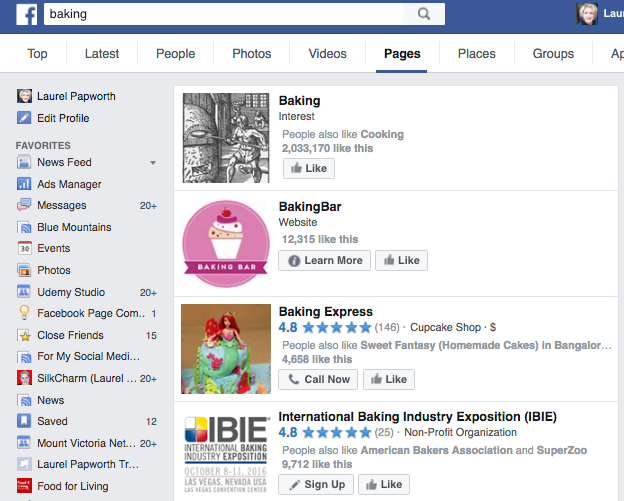624x501 pixels.
Task: Click the BakingBar cupcake thumbnail
Action: coord(226,244)
